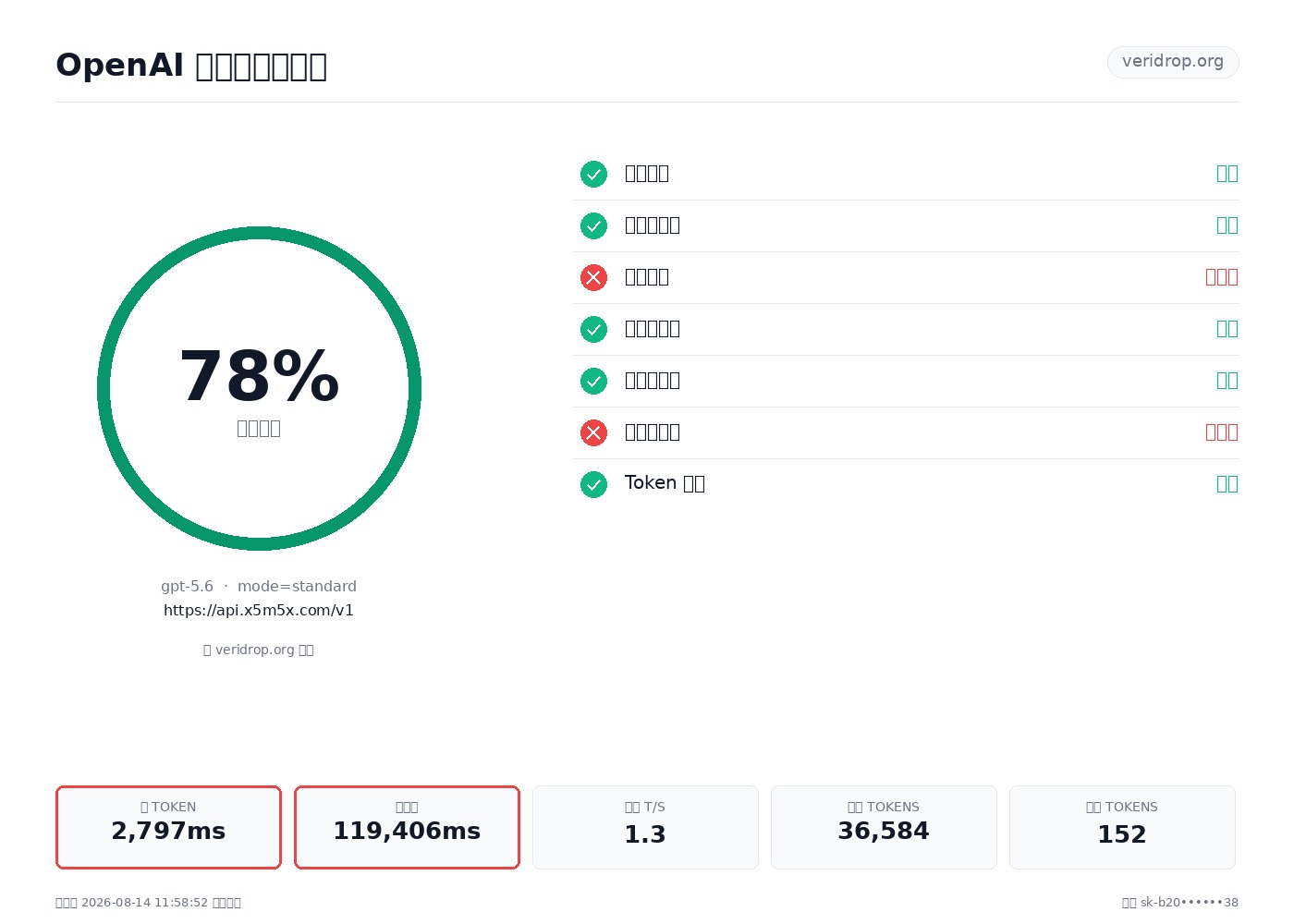
Task: Select the 119,406ms latency card
Action: tap(407, 827)
